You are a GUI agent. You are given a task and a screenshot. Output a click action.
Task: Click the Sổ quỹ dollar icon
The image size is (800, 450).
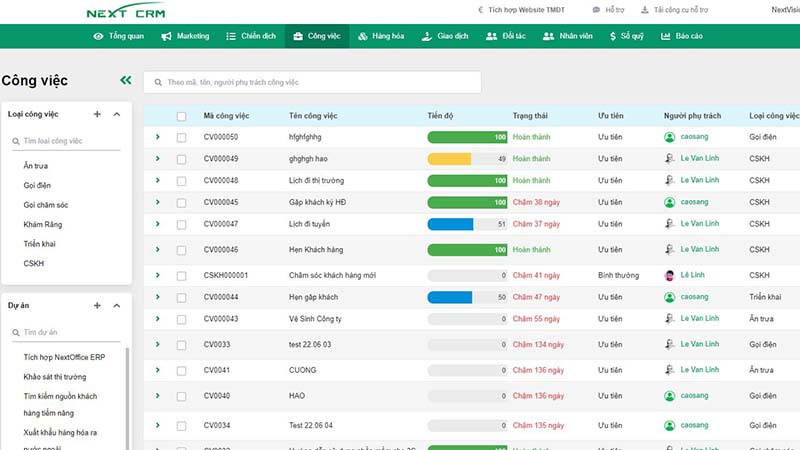[x=613, y=36]
